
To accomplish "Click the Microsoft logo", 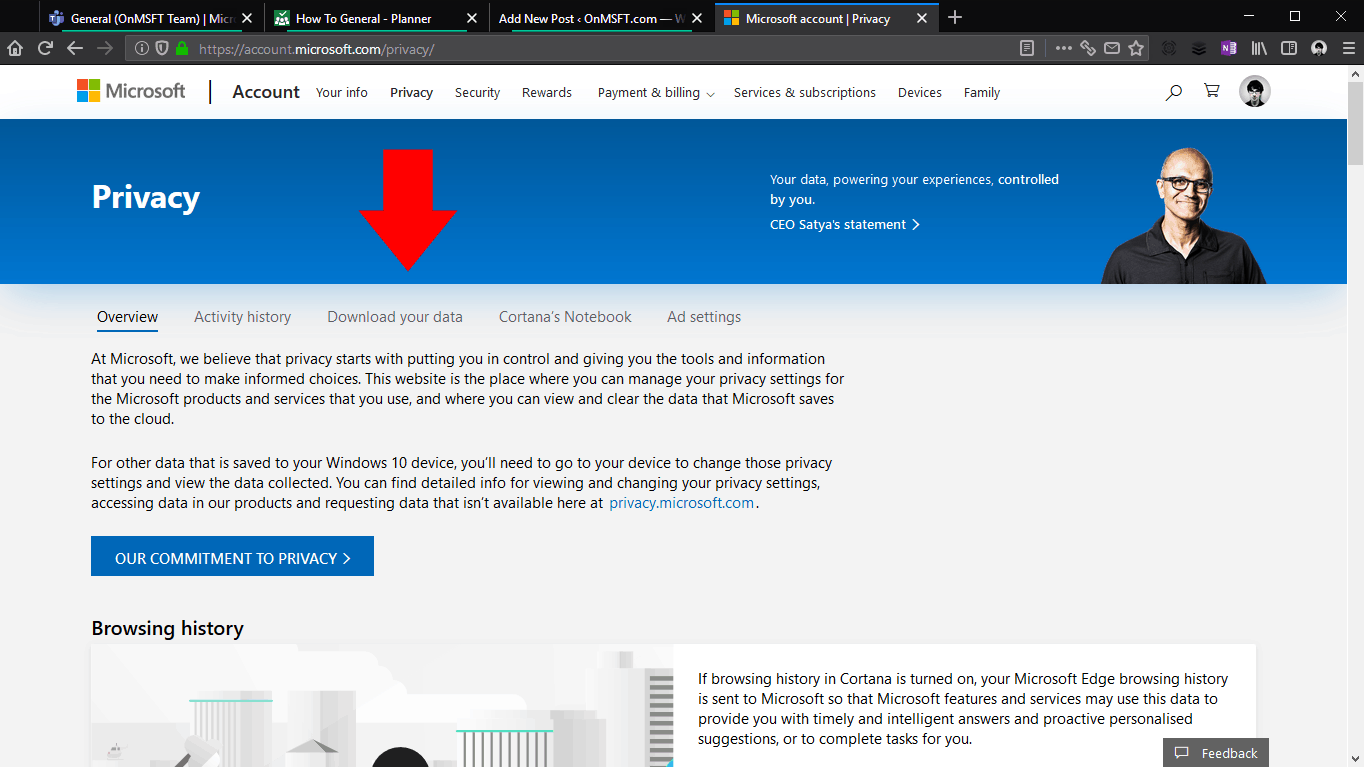I will pyautogui.click(x=131, y=91).
